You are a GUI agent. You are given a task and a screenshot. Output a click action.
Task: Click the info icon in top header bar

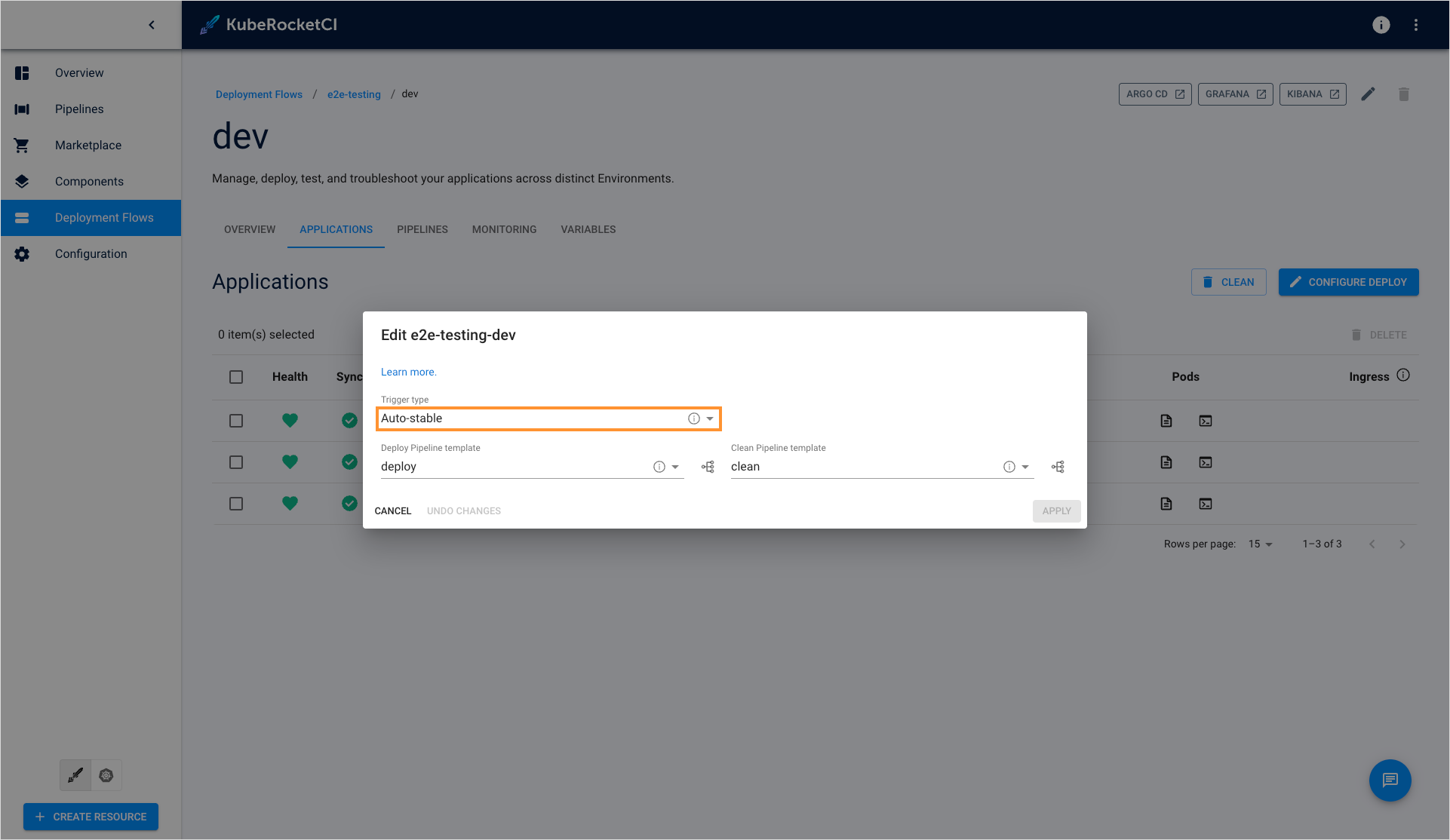tap(1381, 25)
